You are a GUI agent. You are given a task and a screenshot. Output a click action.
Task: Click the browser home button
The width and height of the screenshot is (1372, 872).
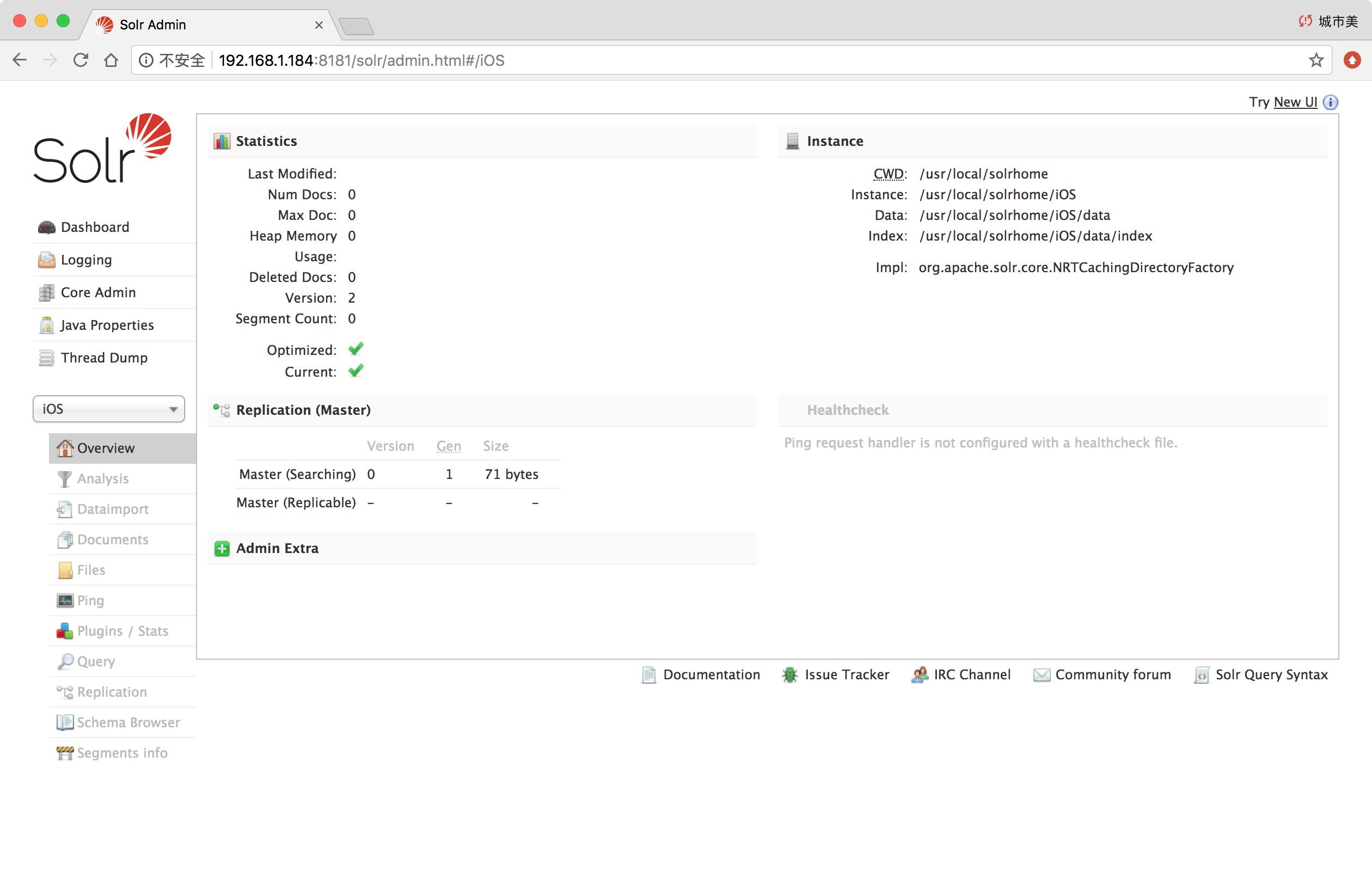click(x=111, y=60)
